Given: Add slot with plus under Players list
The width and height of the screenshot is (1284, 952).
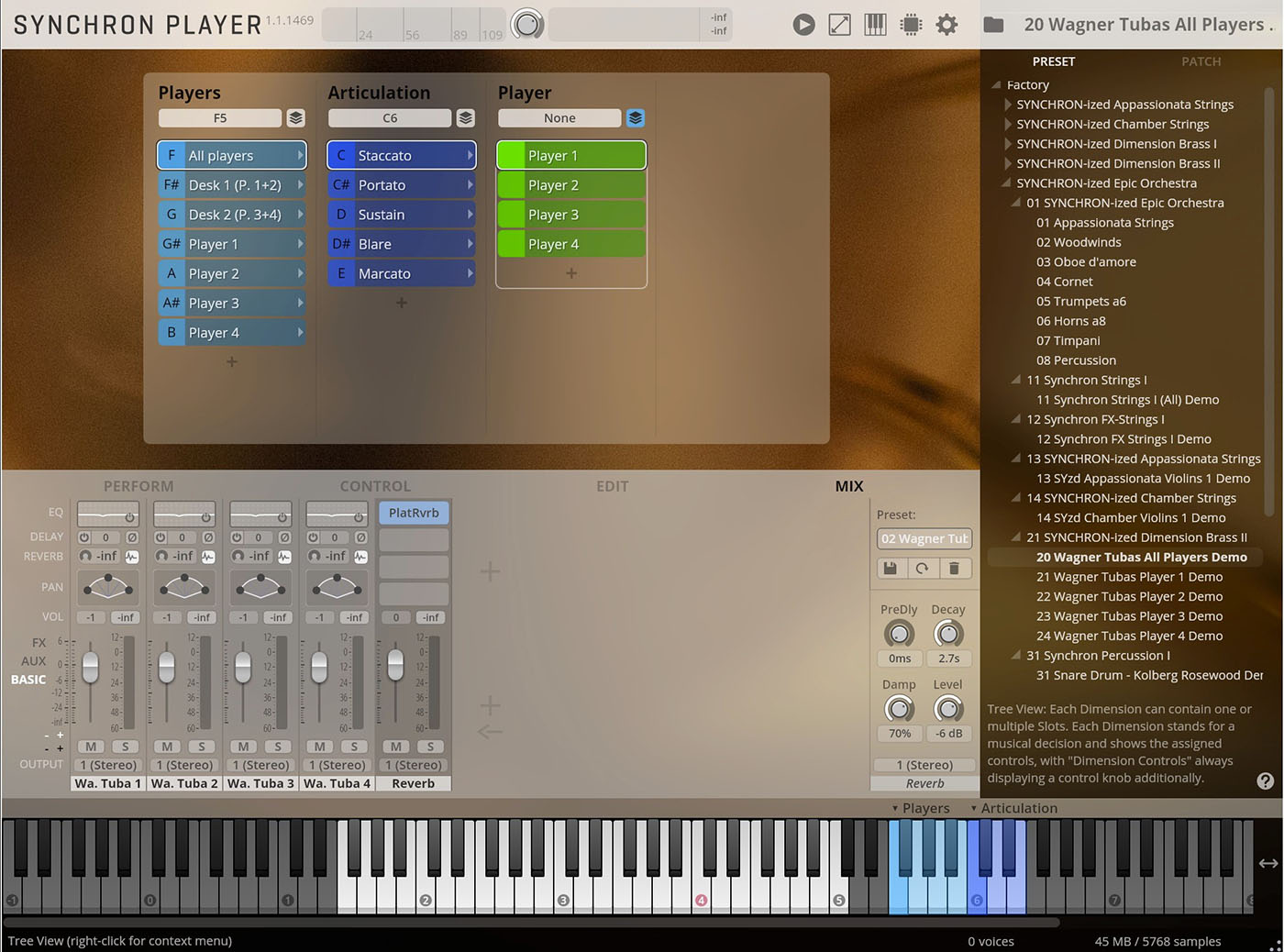Looking at the screenshot, I should tap(231, 361).
